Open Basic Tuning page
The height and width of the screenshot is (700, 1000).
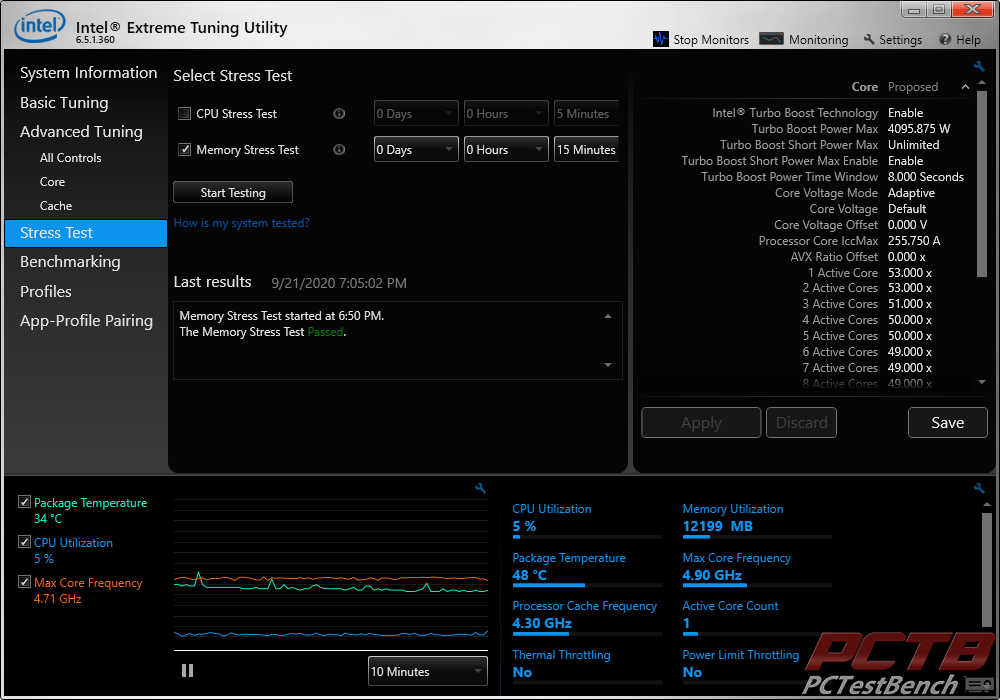64,103
